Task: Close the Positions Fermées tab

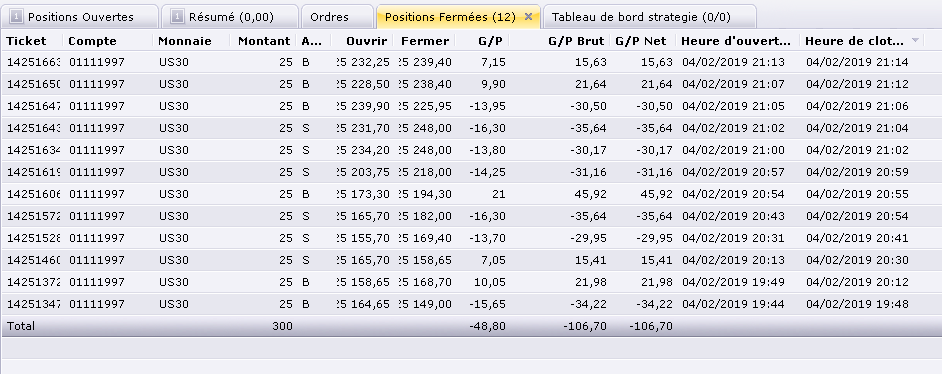Action: [x=529, y=17]
